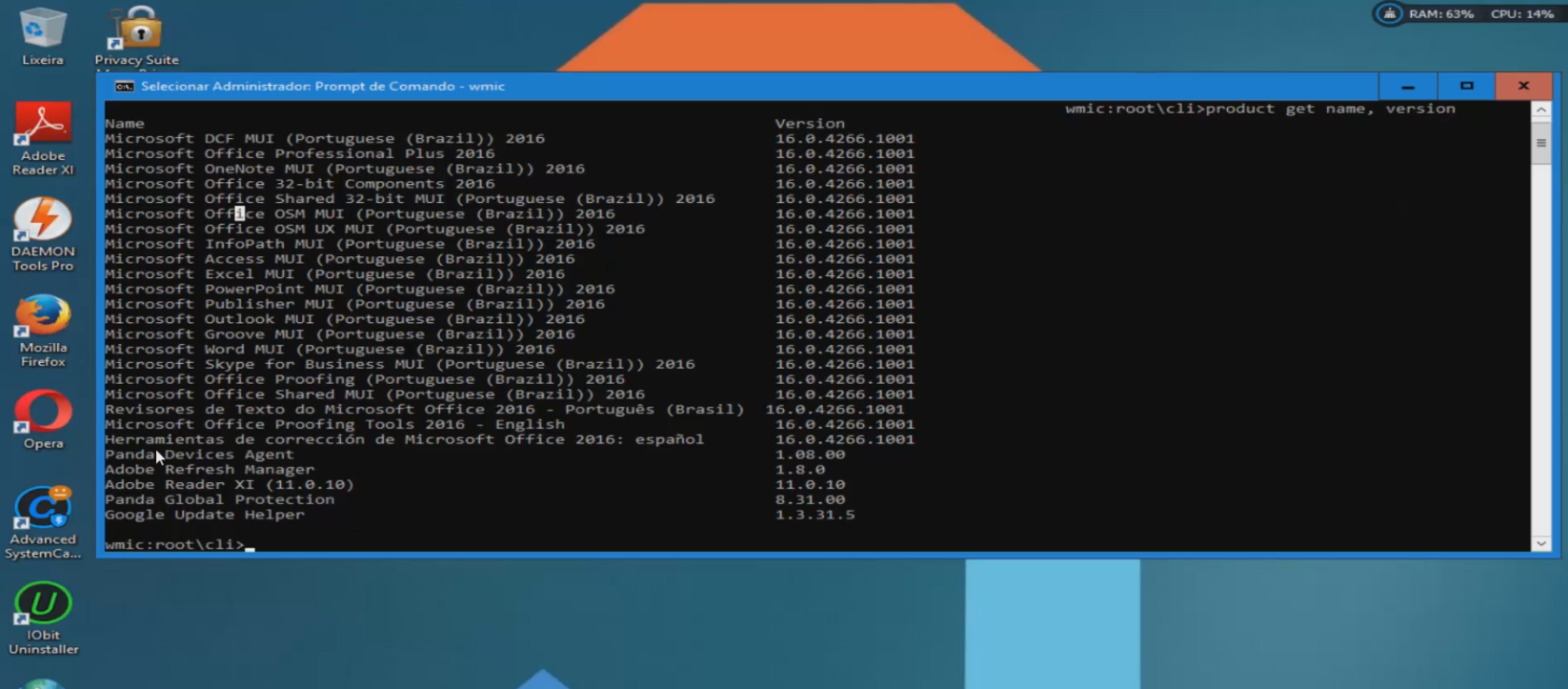Click the rocket icon in performance widget
The image size is (1568, 689).
point(1389,14)
